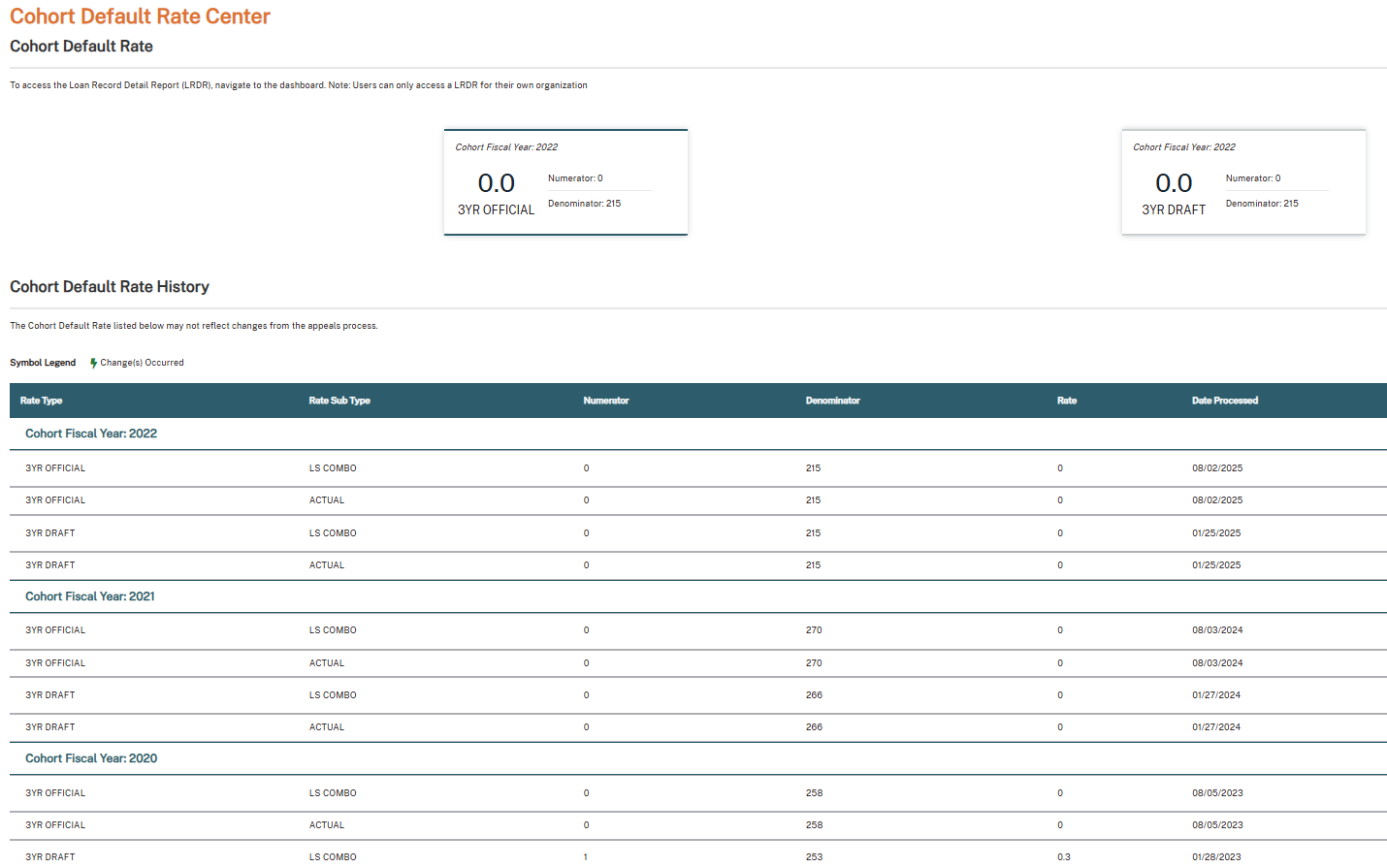Expand the Cohort Fiscal Year: 2020 group
This screenshot has height=868, width=1387.
(91, 758)
